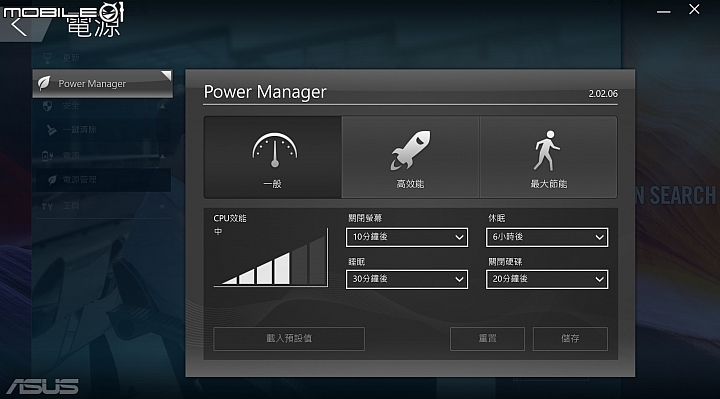720x399 pixels.
Task: Open the 電源 sidebar section
Action: pos(71,156)
